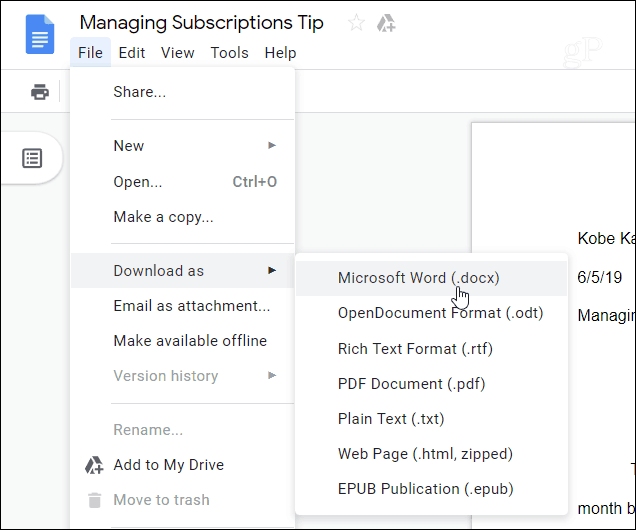This screenshot has height=530, width=636.
Task: Open the View menu
Action: pos(177,53)
